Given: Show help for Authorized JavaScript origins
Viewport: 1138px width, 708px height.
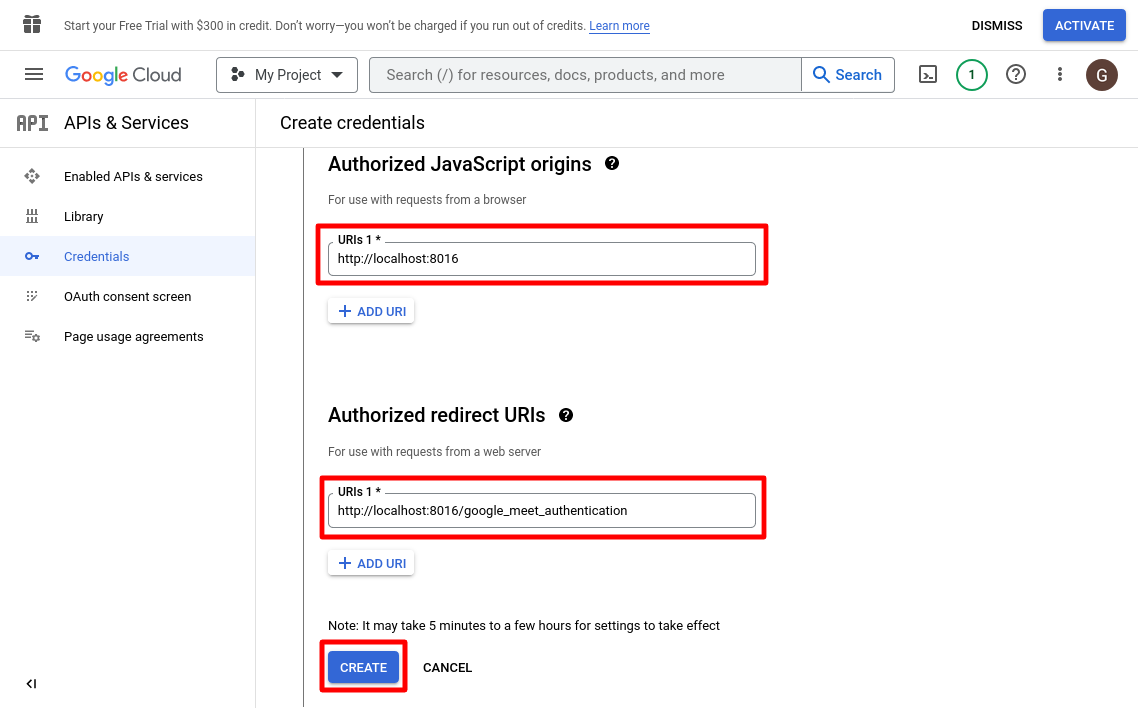Looking at the screenshot, I should pos(612,164).
